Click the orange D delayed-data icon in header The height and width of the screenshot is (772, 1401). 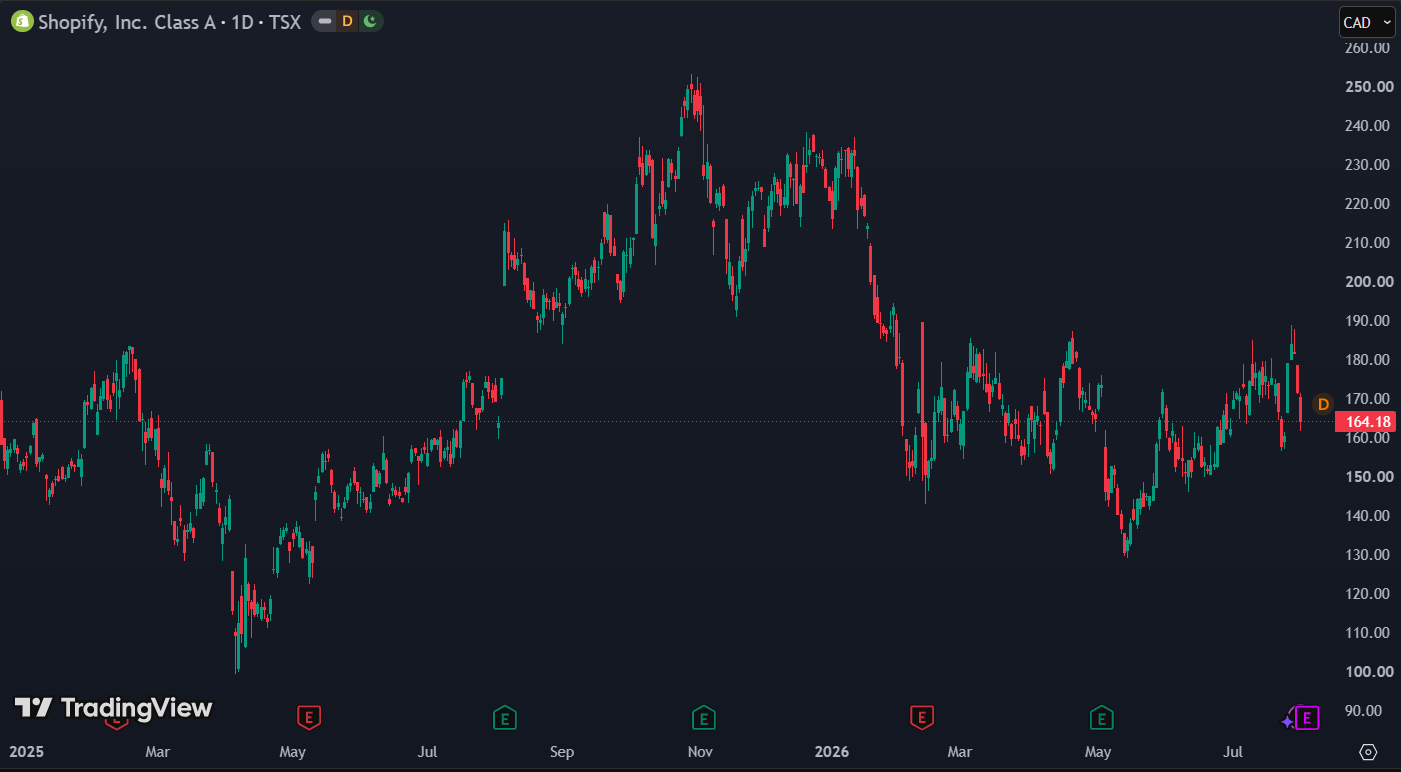(x=347, y=21)
